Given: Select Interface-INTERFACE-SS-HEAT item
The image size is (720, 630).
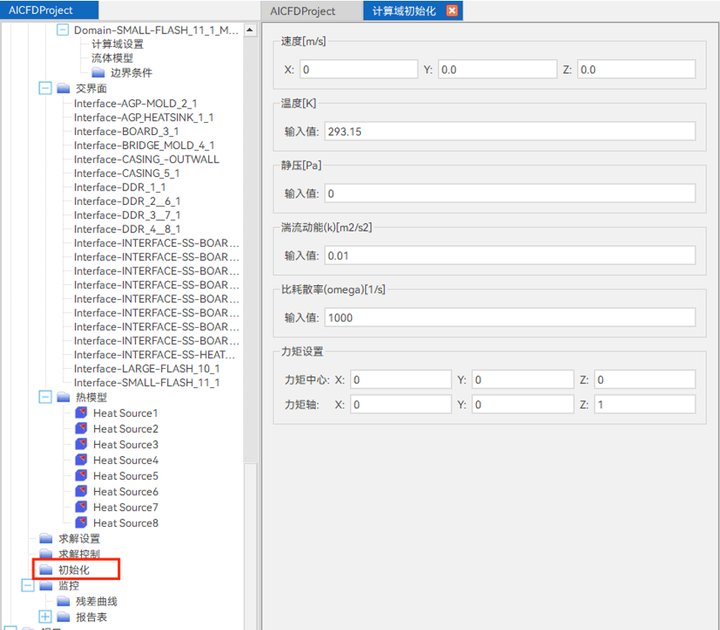Looking at the screenshot, I should tap(154, 354).
